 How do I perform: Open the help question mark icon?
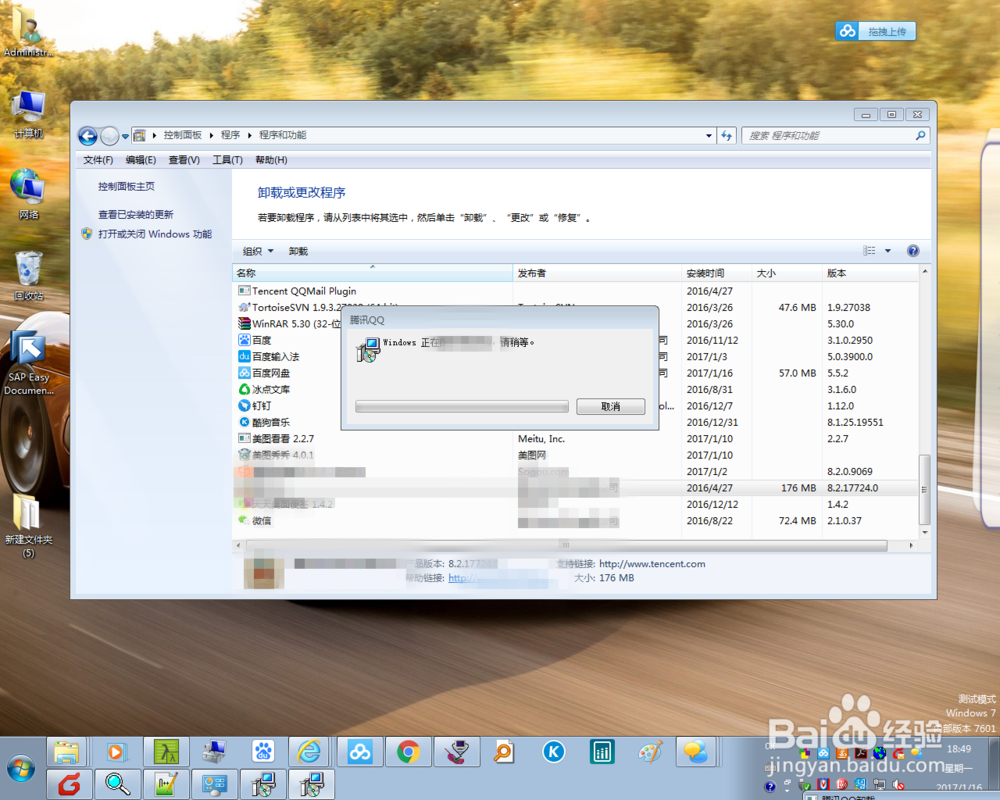[x=913, y=251]
